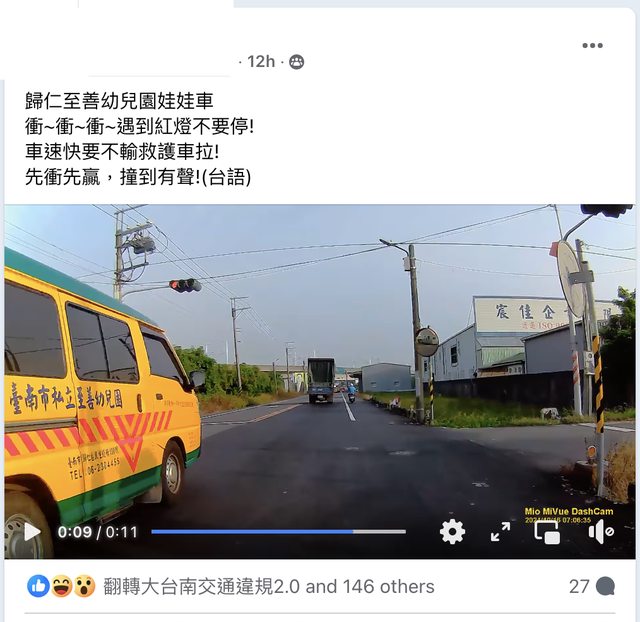Image resolution: width=640 pixels, height=622 pixels.
Task: Open the list of people who reacted
Action: [x=269, y=586]
